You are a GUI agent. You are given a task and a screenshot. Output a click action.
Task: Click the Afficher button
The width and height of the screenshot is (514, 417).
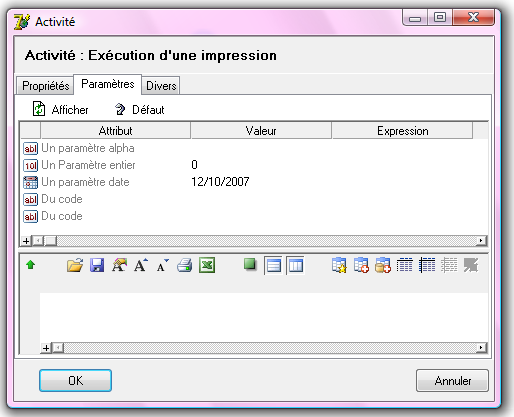61,109
